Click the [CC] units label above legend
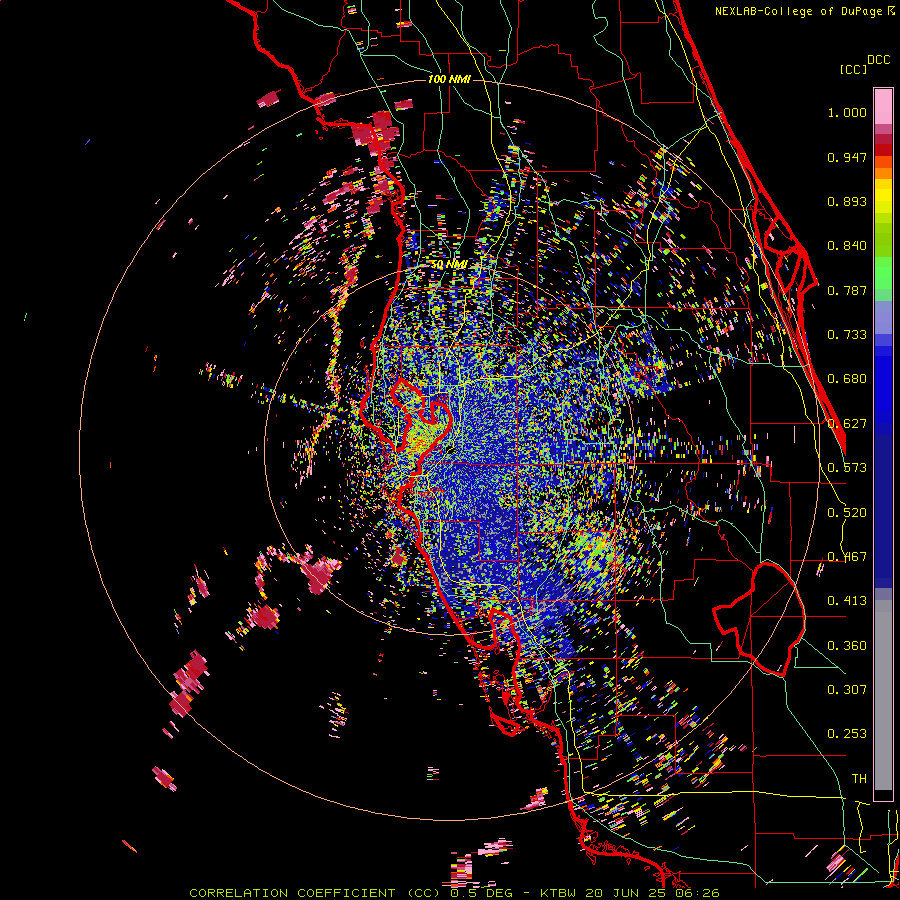 [x=853, y=70]
